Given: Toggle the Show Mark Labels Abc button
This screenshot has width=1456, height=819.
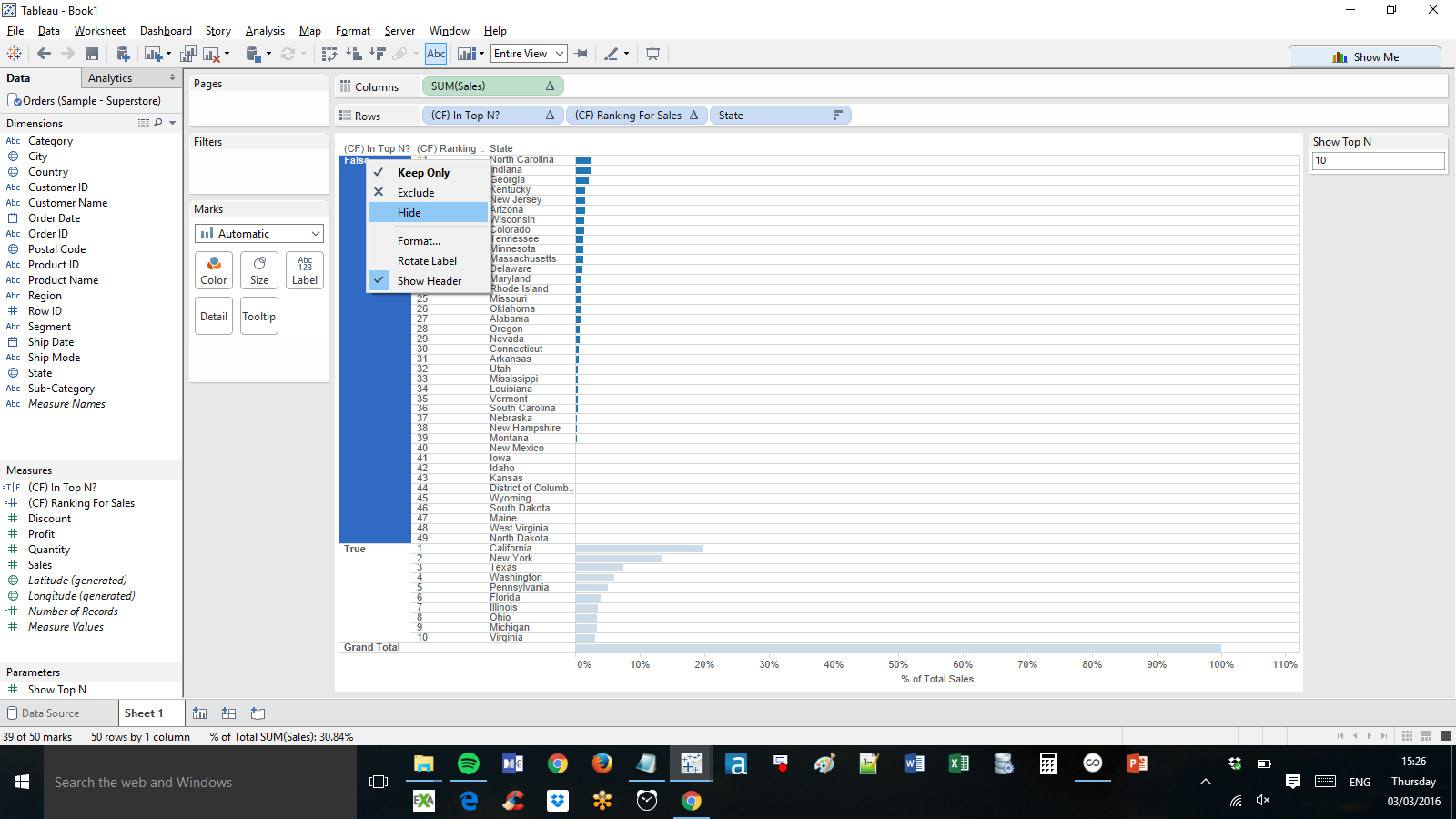Looking at the screenshot, I should (x=436, y=54).
